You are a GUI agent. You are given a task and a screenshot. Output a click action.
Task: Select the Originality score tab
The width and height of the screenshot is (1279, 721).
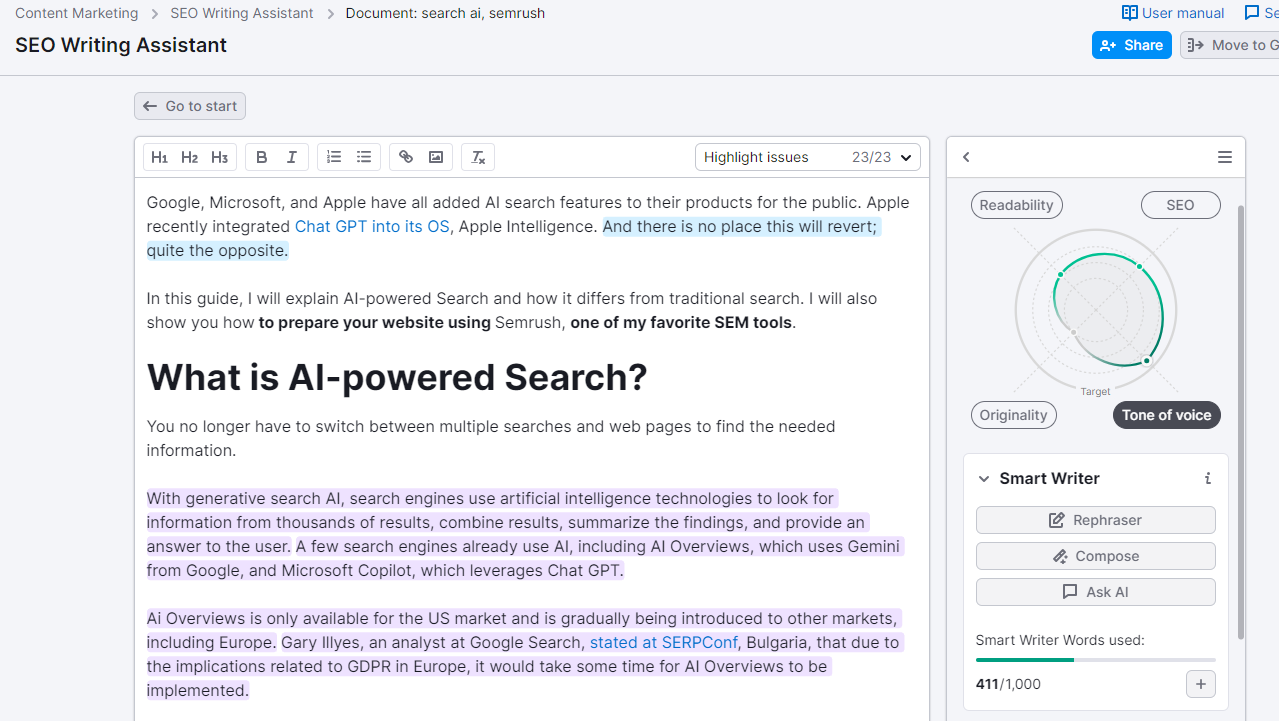pos(1013,415)
